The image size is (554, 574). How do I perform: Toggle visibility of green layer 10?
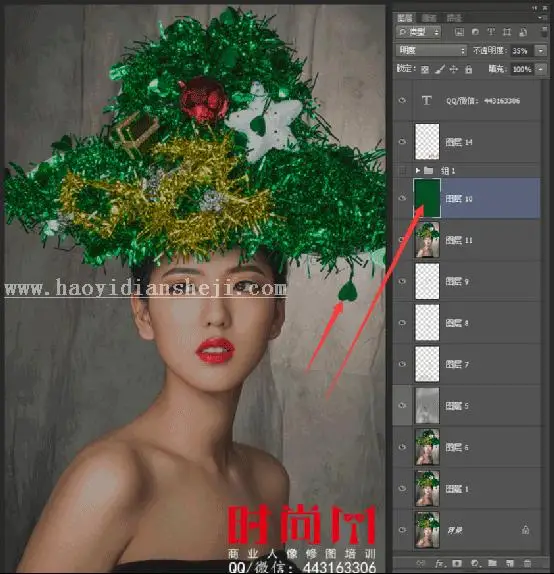click(x=402, y=198)
